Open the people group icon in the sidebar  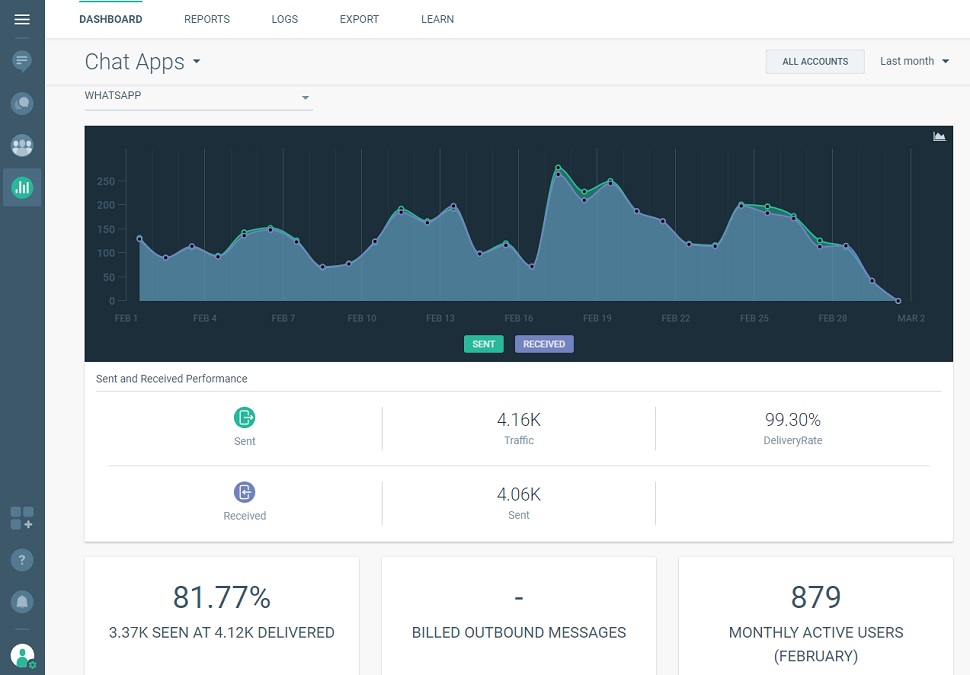point(22,146)
